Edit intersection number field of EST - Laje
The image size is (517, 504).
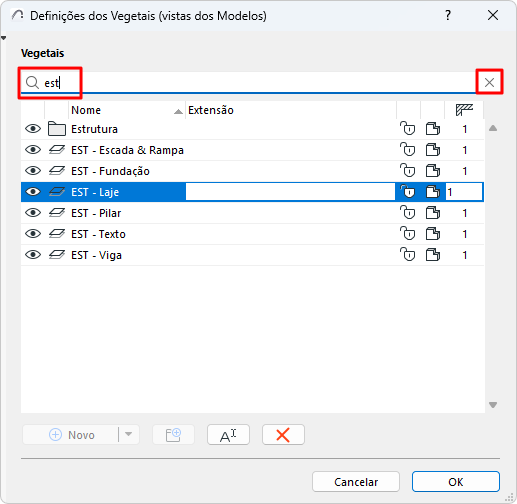(x=464, y=192)
